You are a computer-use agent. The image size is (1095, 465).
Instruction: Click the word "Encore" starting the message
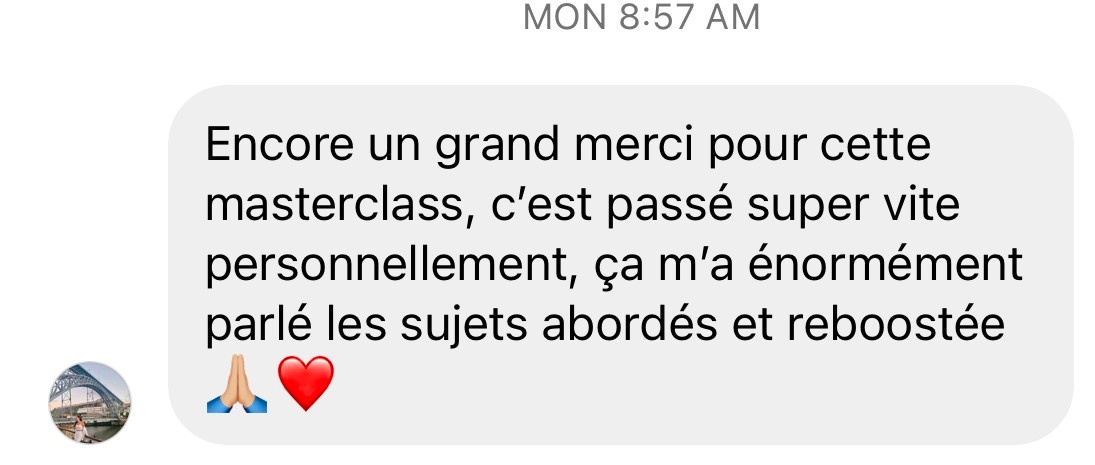pyautogui.click(x=279, y=145)
